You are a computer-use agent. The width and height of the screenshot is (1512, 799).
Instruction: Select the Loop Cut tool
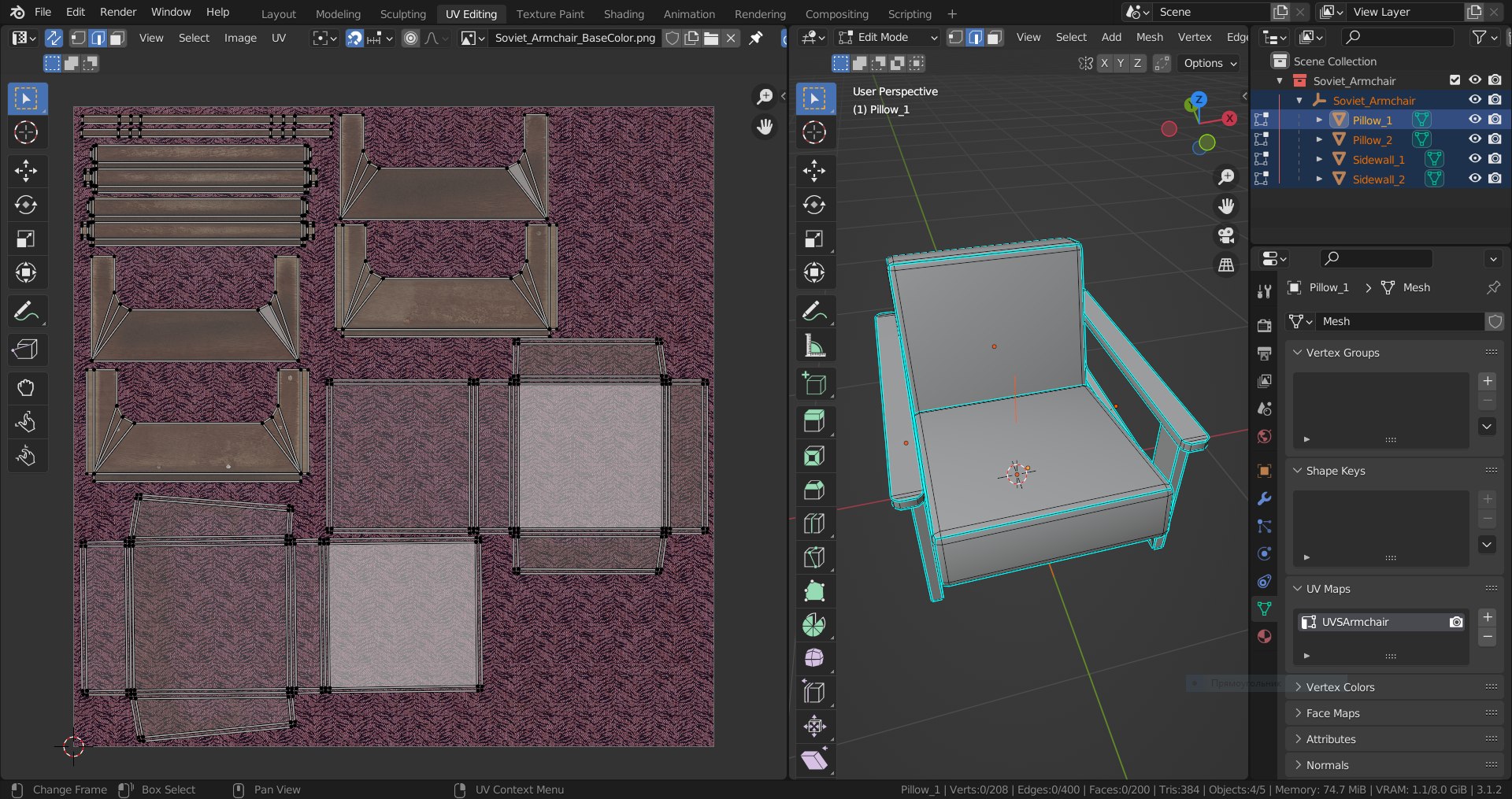coord(814,523)
